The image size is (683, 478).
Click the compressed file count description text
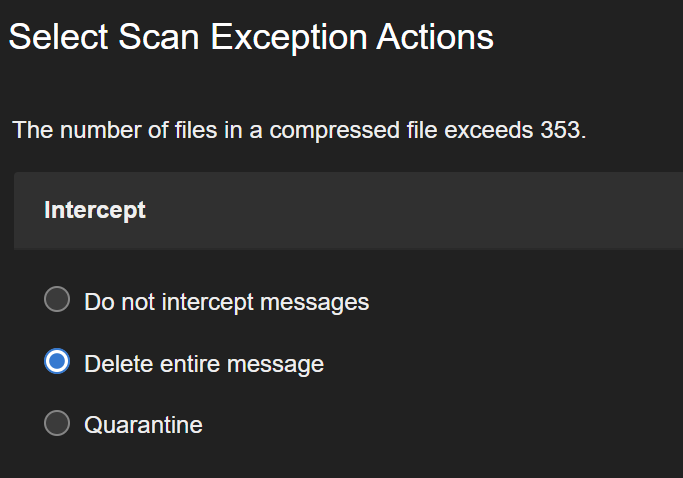point(298,131)
